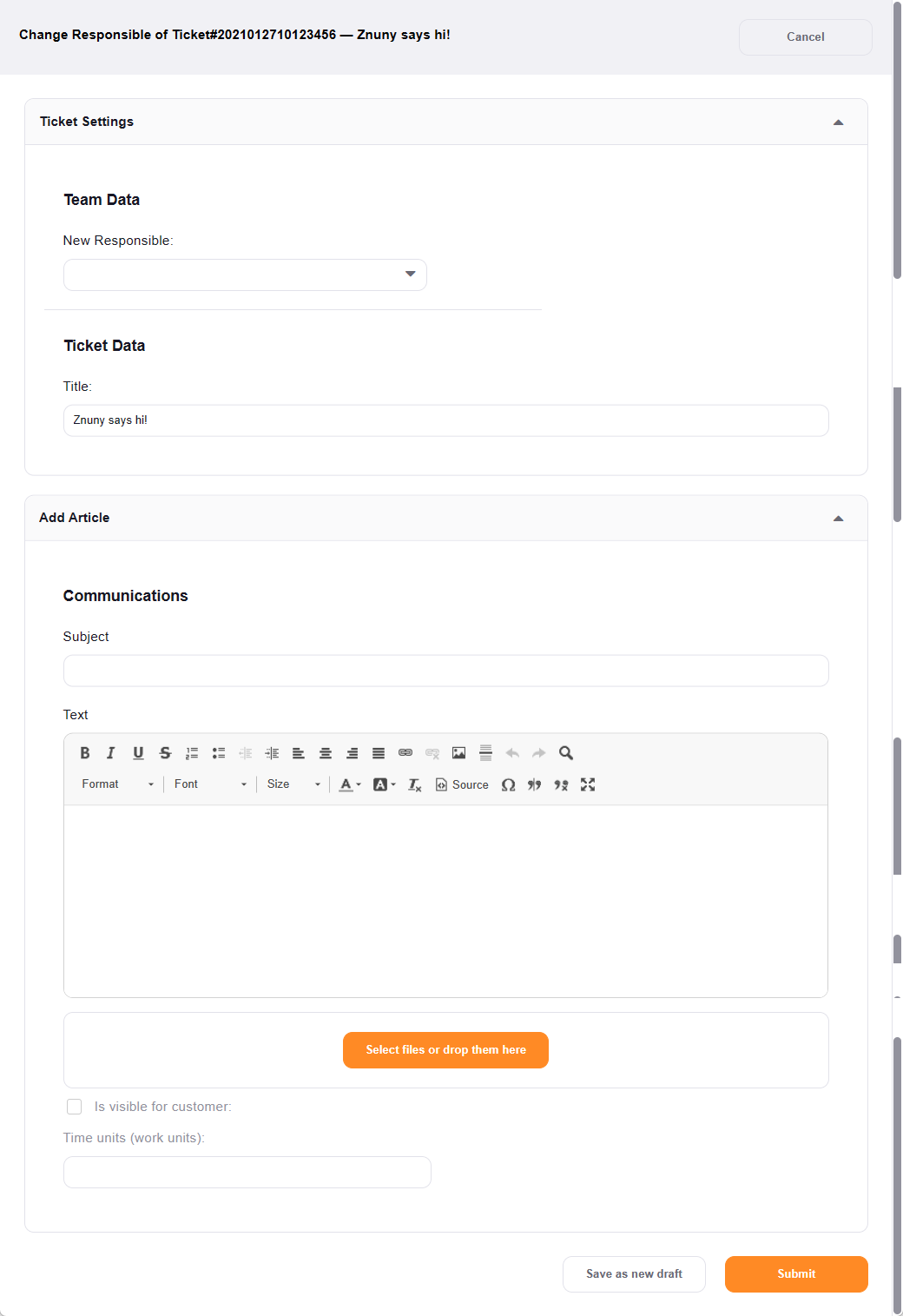This screenshot has height=1316, width=903.
Task: Maximize the rich text editor
Action: click(588, 784)
